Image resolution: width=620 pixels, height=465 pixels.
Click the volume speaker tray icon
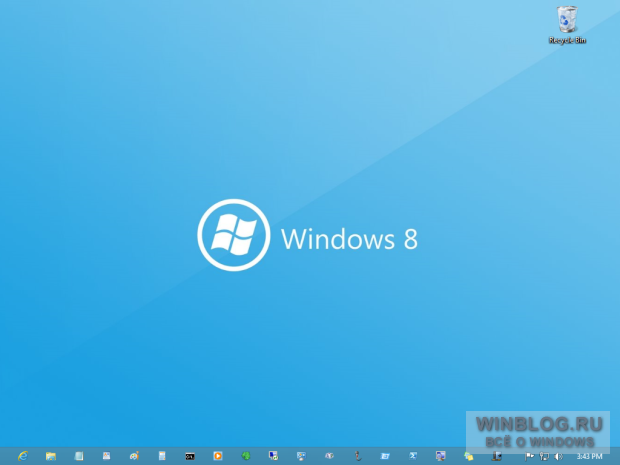click(x=558, y=456)
